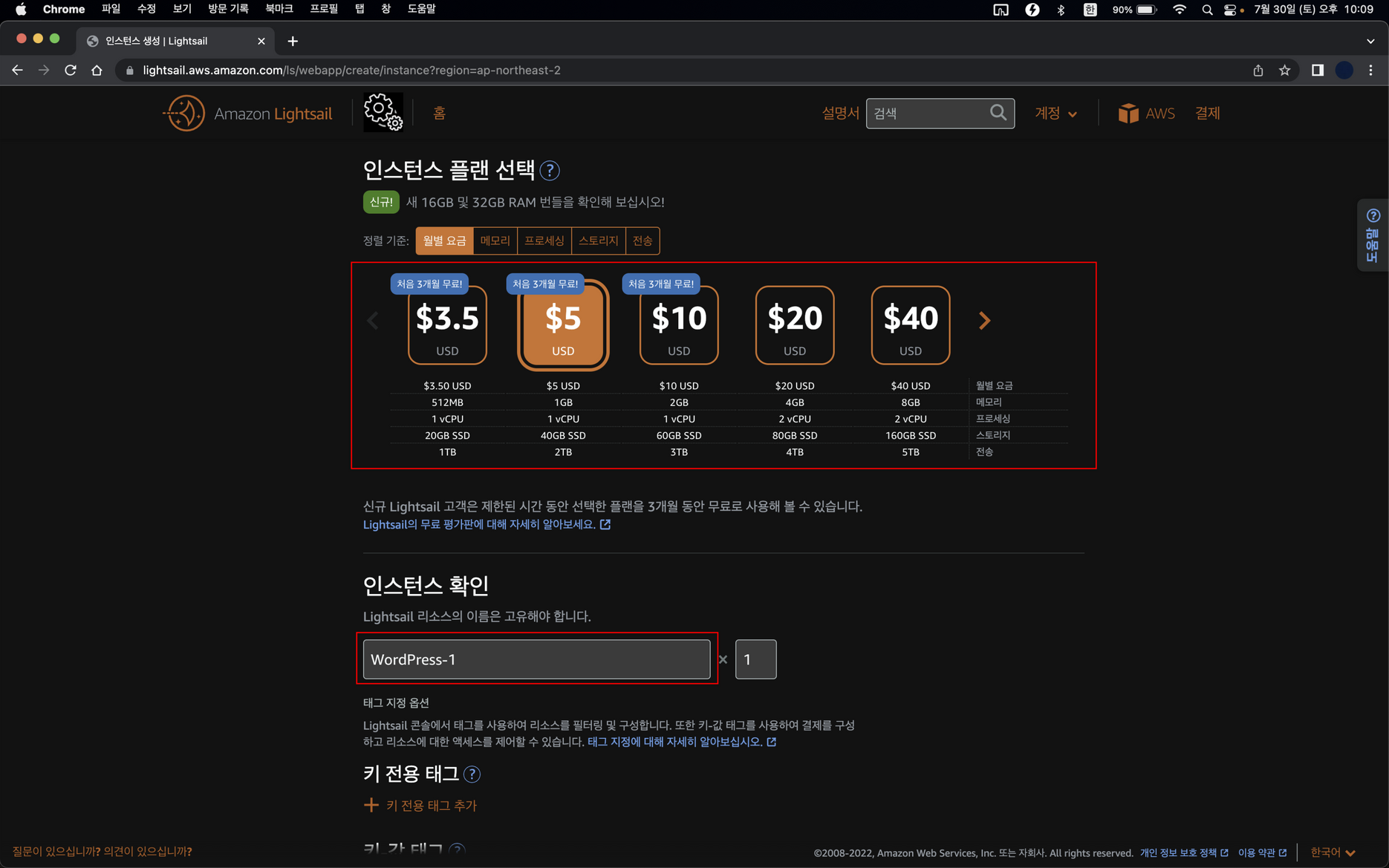1389x868 pixels.
Task: Open the AWS cube icon link
Action: pyautogui.click(x=1128, y=114)
